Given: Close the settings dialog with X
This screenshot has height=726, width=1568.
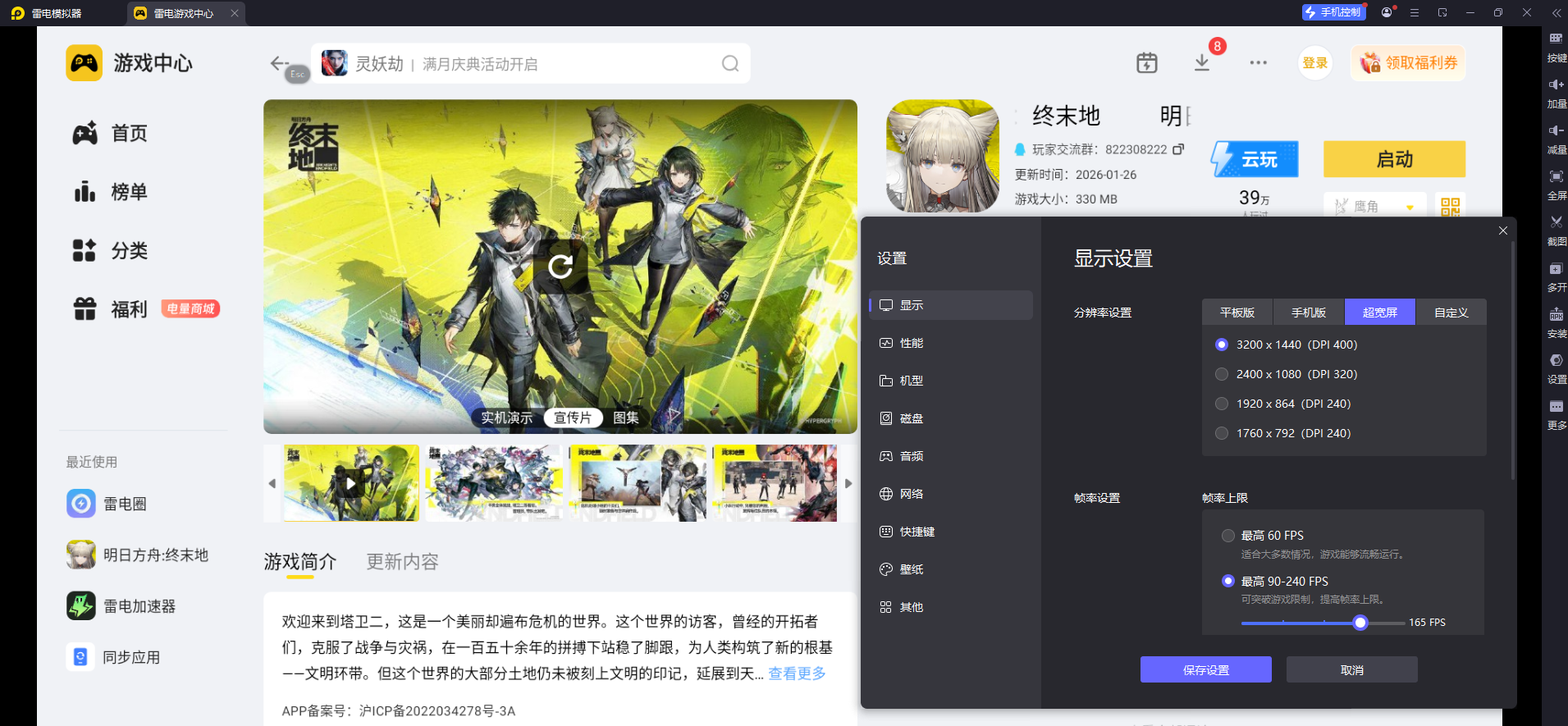Looking at the screenshot, I should tap(1503, 231).
